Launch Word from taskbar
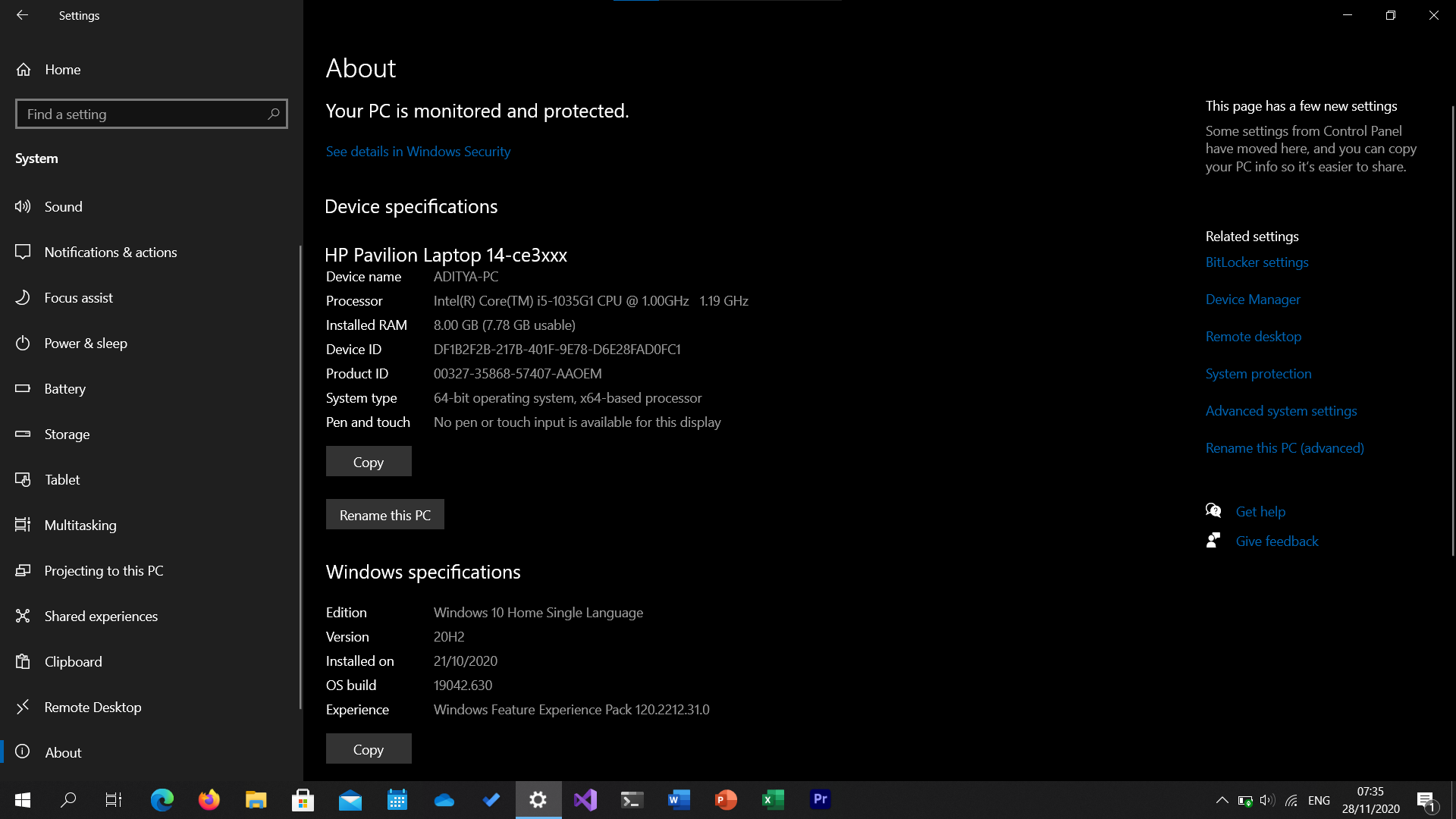This screenshot has height=819, width=1456. [679, 800]
